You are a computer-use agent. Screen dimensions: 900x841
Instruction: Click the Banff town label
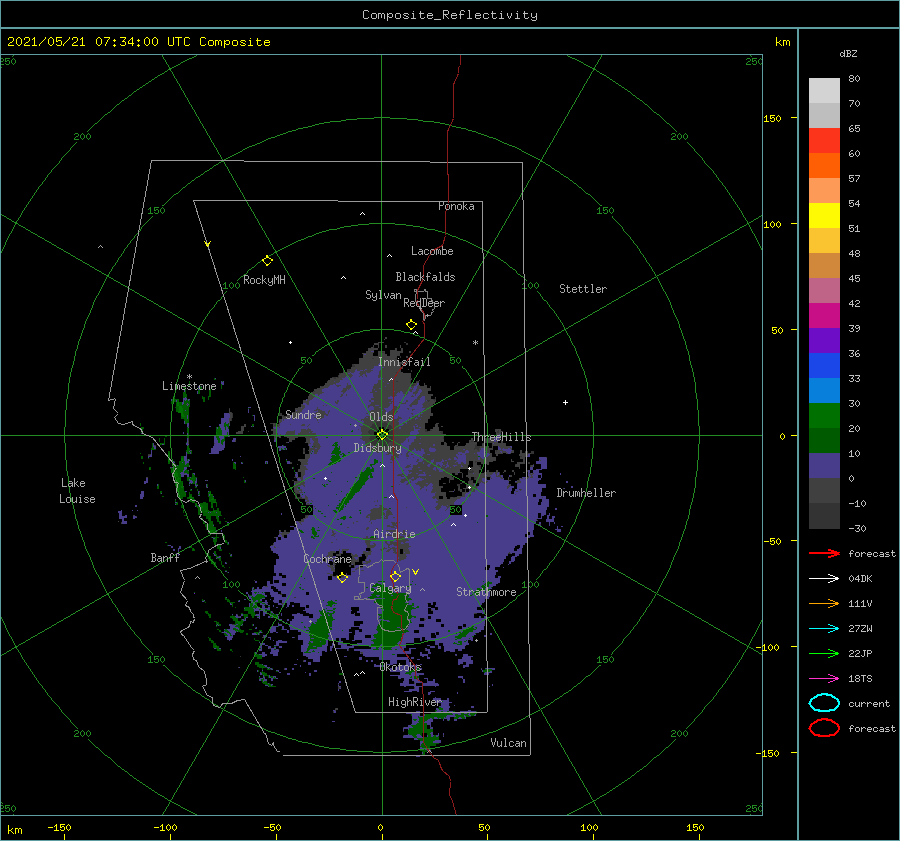pos(165,558)
